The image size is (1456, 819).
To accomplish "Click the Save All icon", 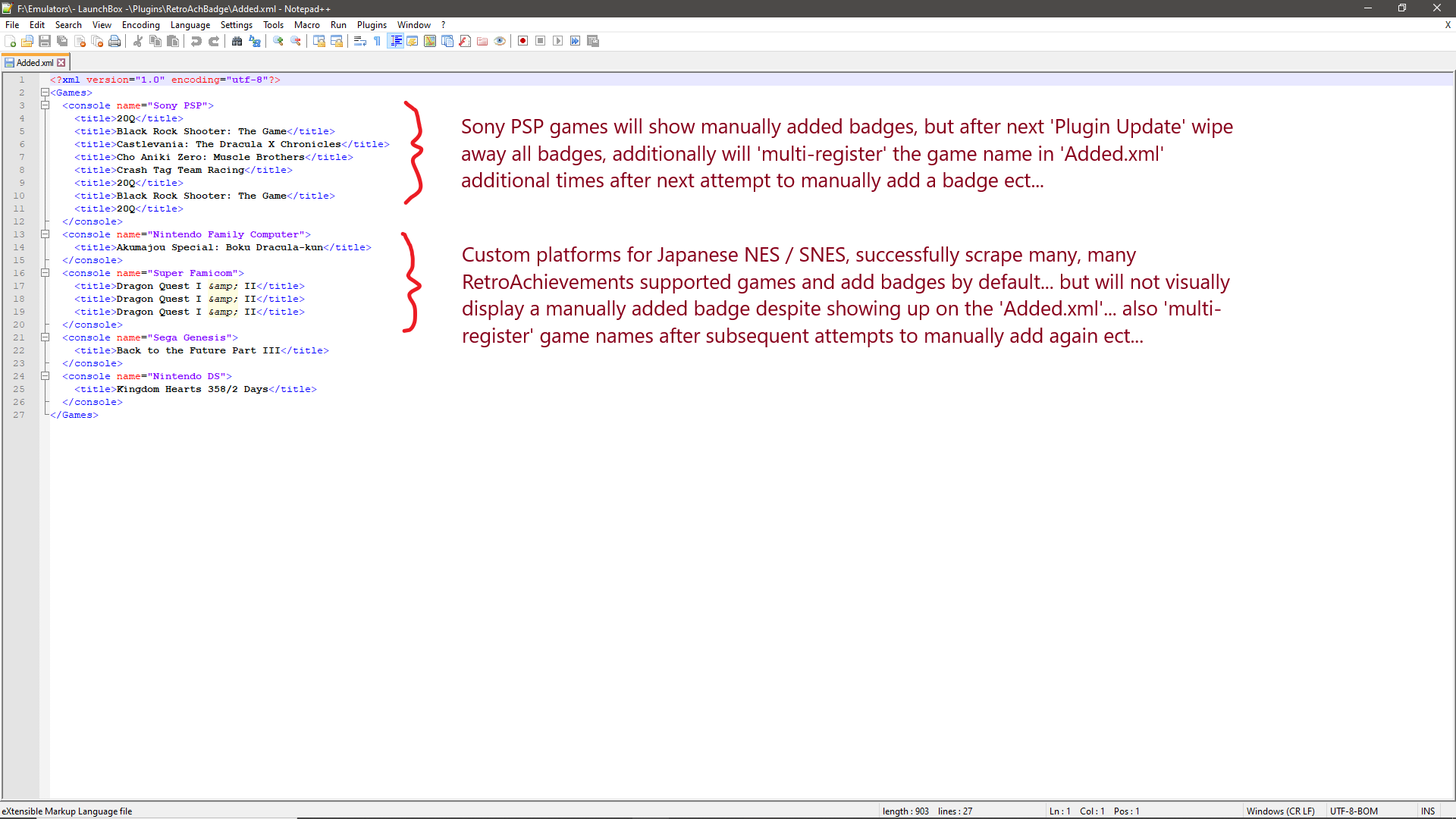I will [x=62, y=41].
